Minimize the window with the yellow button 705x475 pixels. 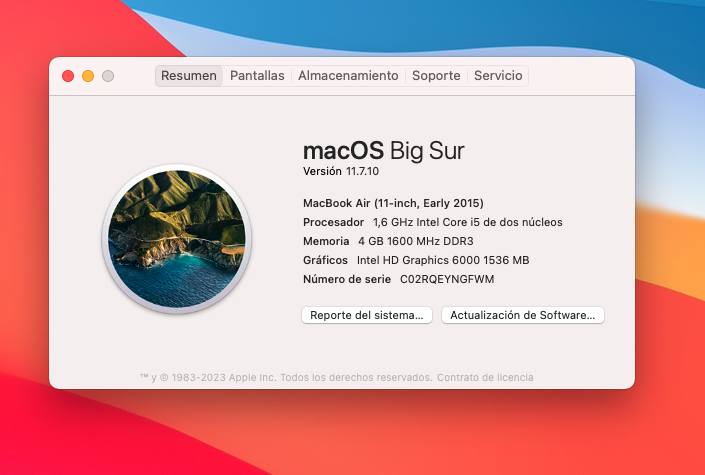point(88,76)
